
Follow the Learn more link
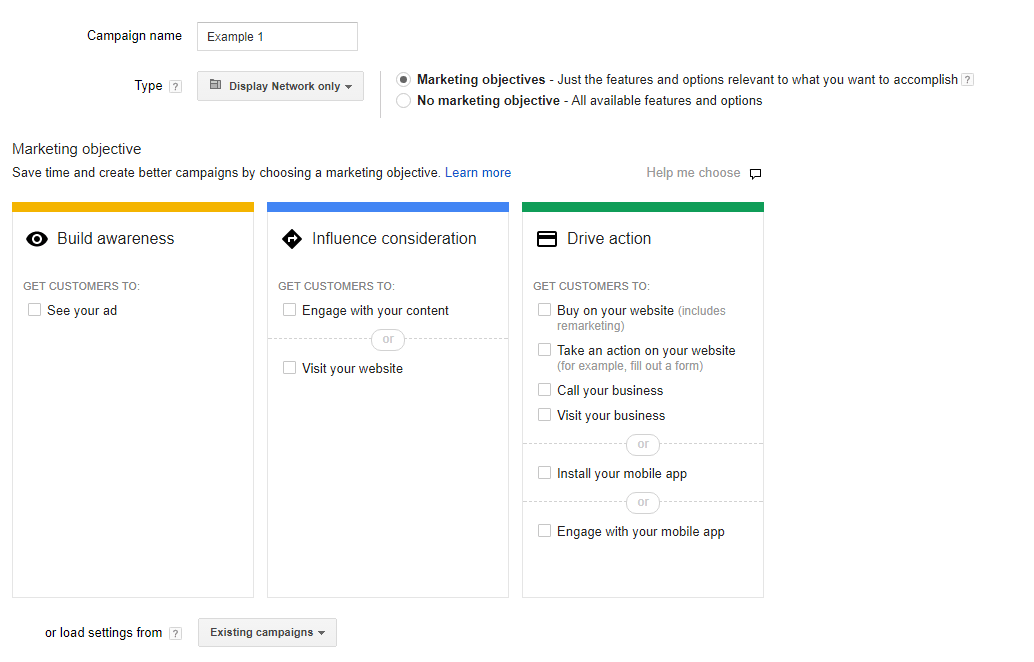[478, 173]
